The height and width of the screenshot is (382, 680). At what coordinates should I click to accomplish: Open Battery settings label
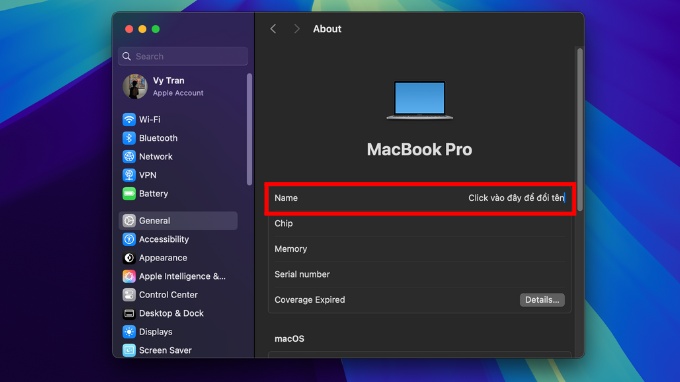pyautogui.click(x=154, y=194)
